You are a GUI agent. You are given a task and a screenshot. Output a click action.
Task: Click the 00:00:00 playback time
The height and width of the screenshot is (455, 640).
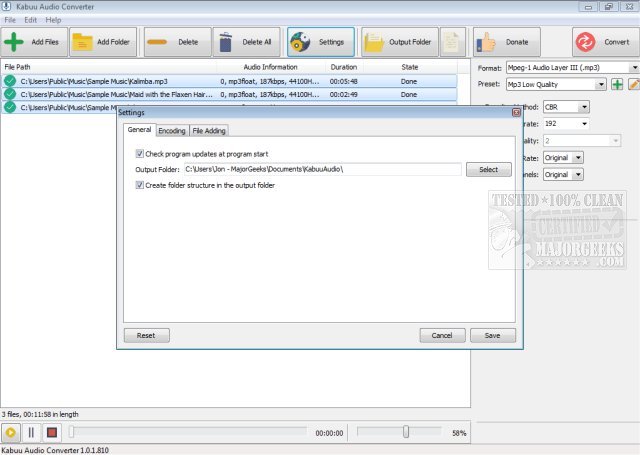point(329,433)
